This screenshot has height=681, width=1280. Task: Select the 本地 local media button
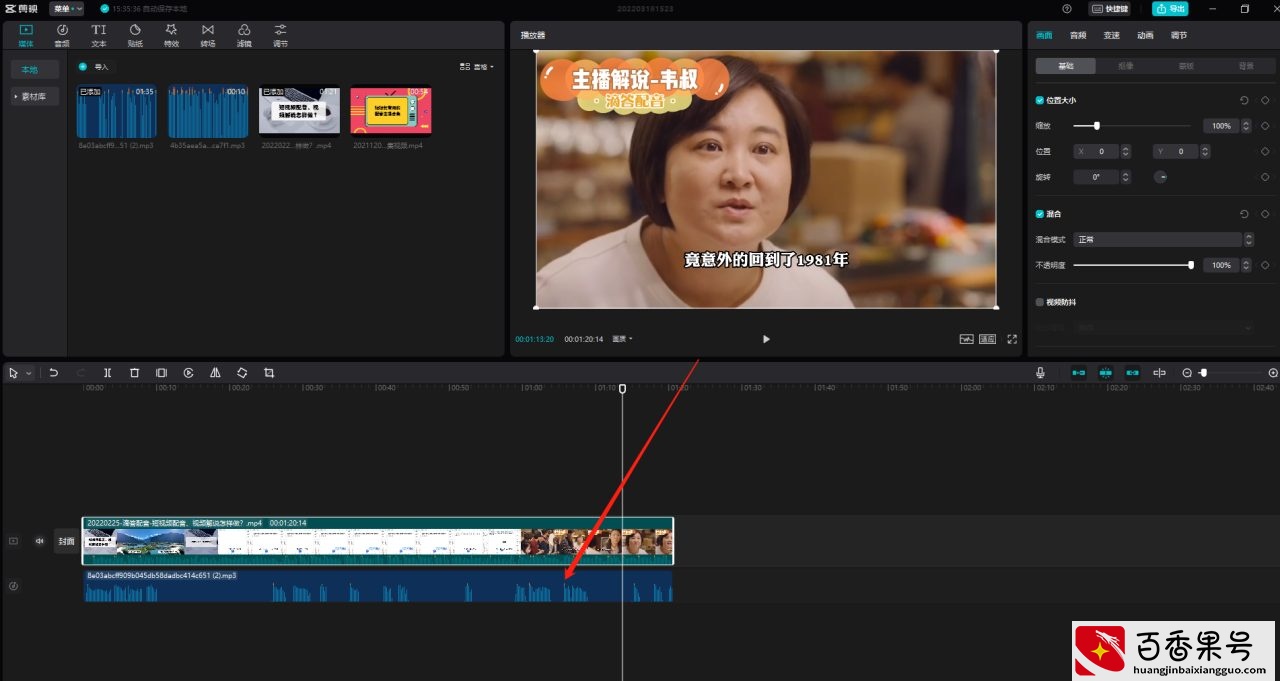pyautogui.click(x=35, y=70)
